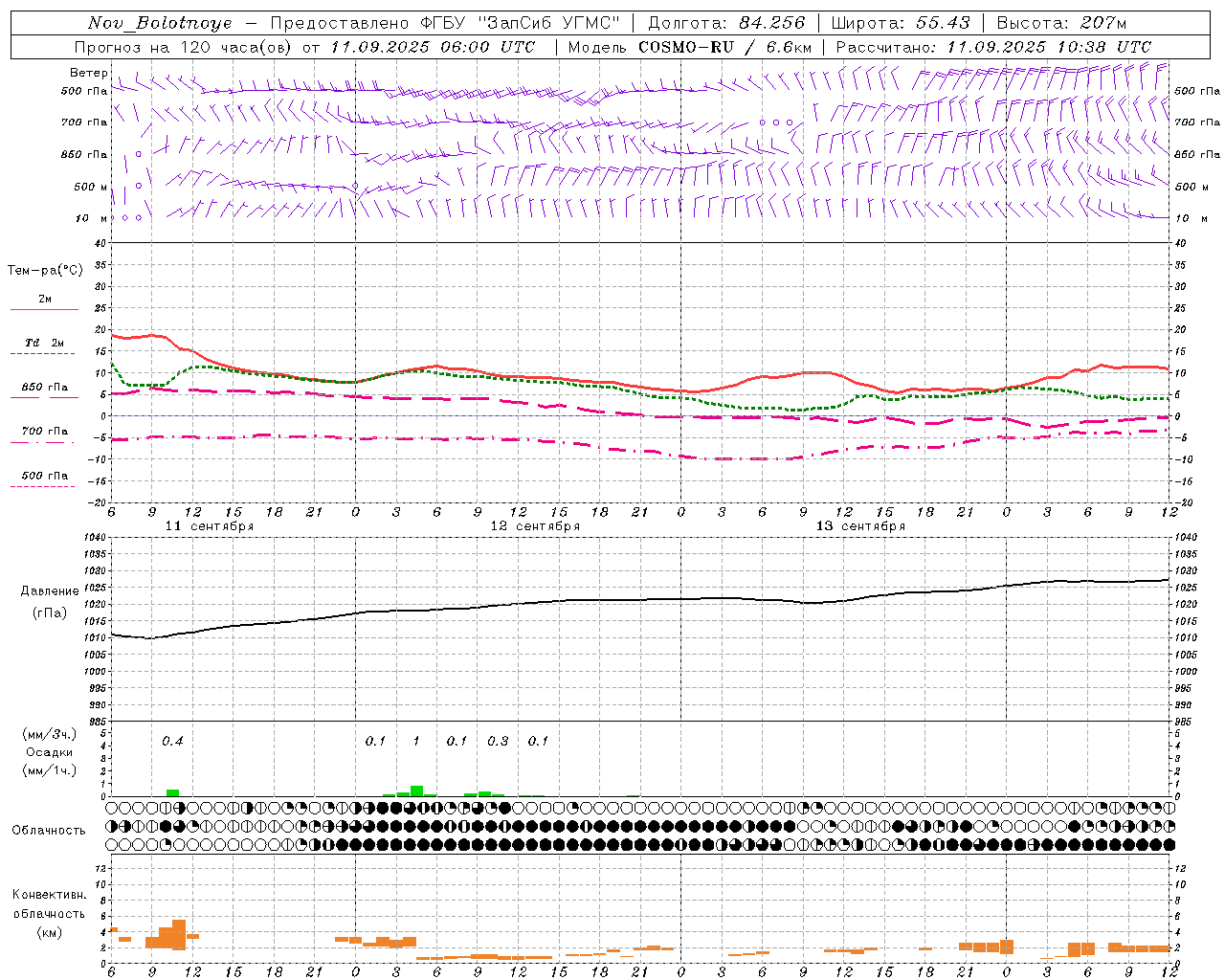
Task: Click the Nov_Bolotnoye station title
Action: pyautogui.click(x=160, y=23)
